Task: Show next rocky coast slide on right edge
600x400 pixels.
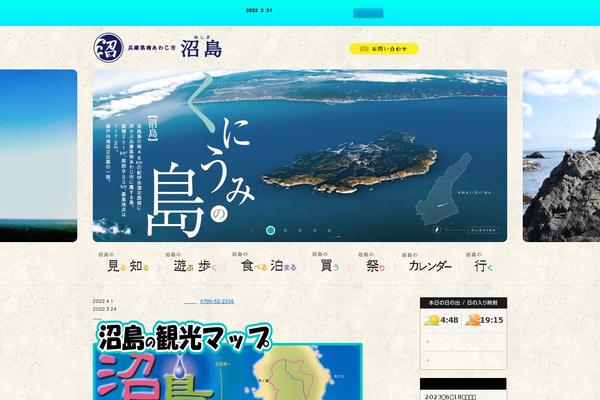Action: pos(561,156)
